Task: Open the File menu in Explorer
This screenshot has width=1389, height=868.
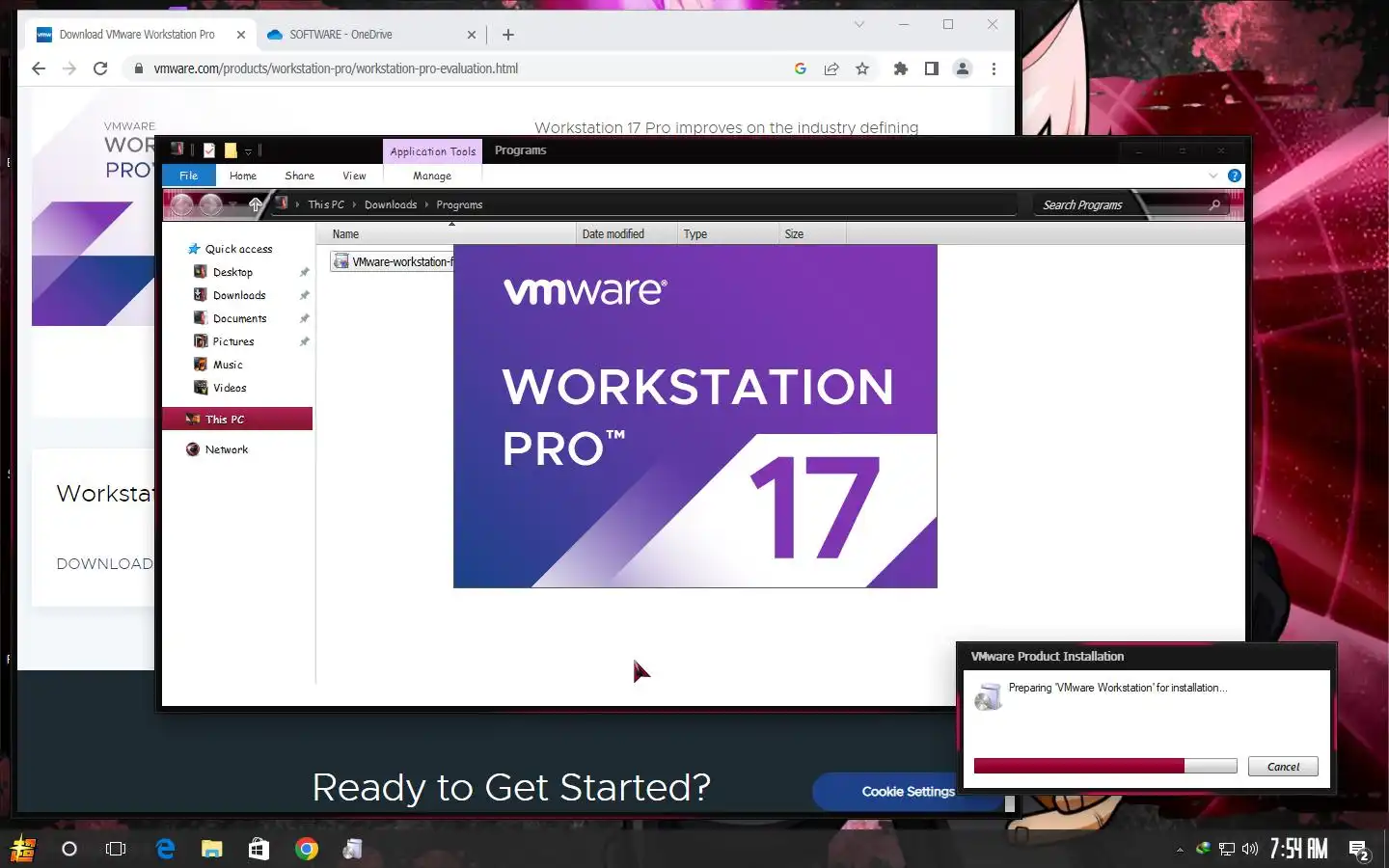Action: tap(188, 176)
